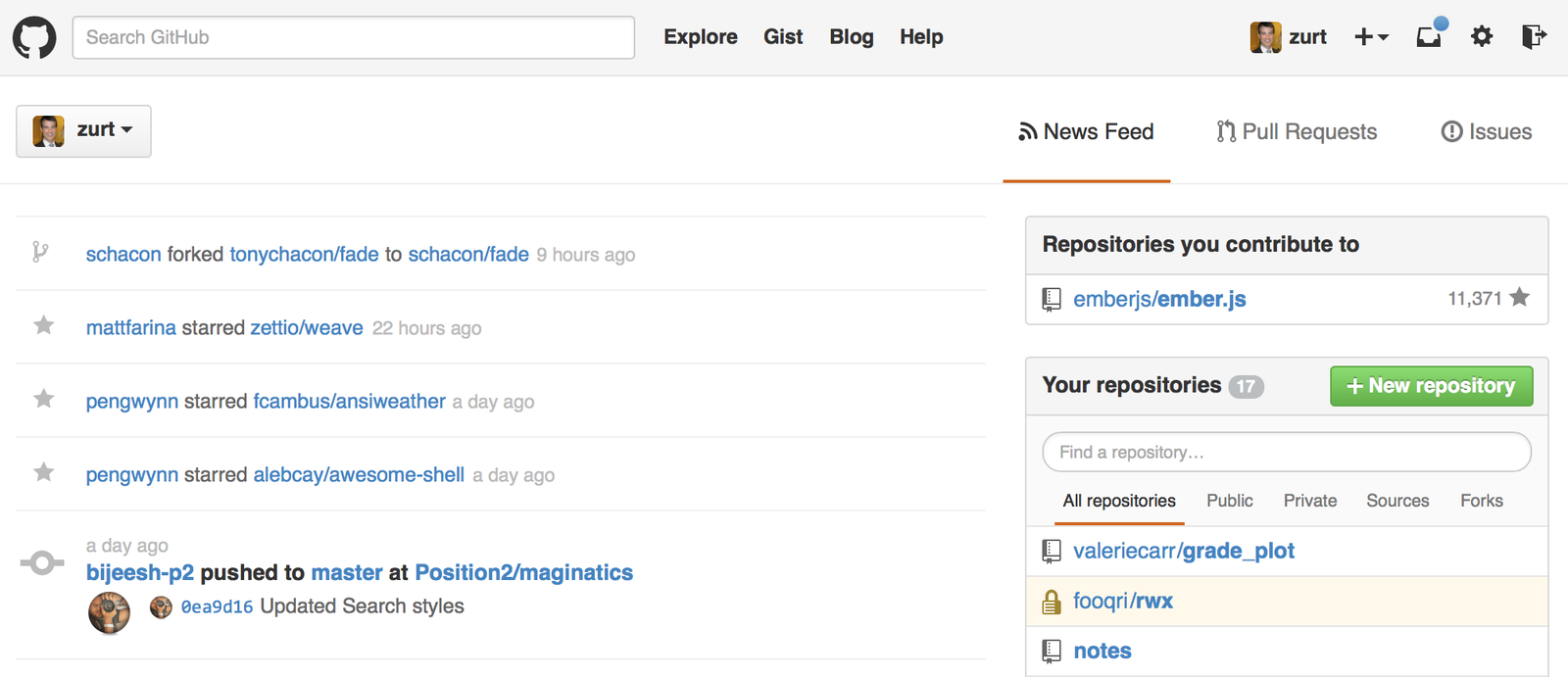Open the notes repository
This screenshot has width=1568, height=677.
[1102, 652]
